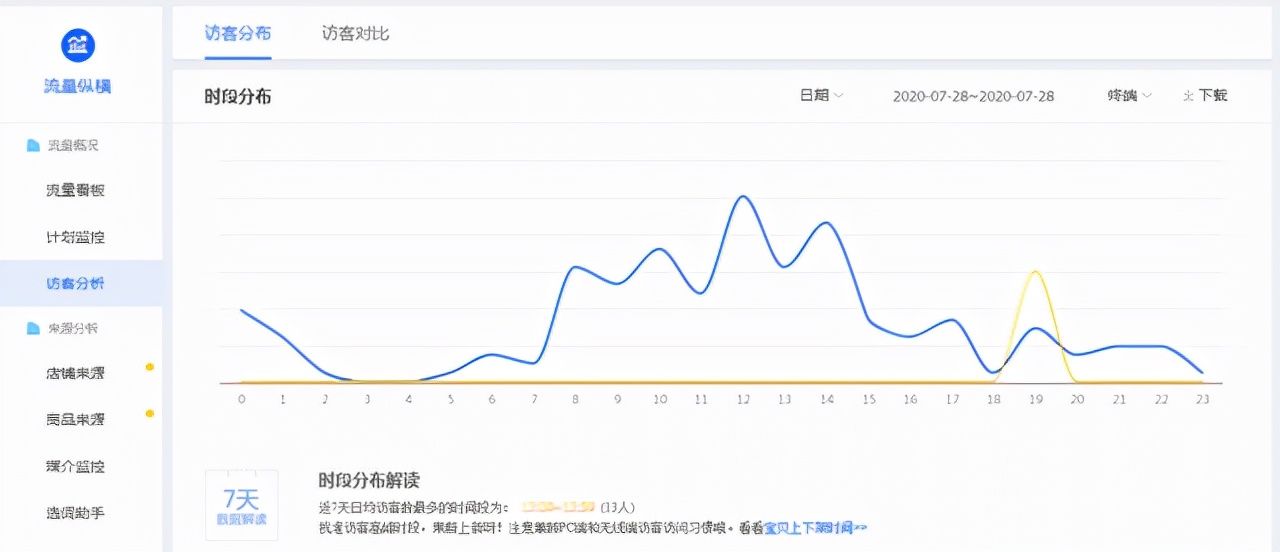The width and height of the screenshot is (1280, 552).
Task: Click the yellow dot next to 商品来源
Action: pos(150,413)
